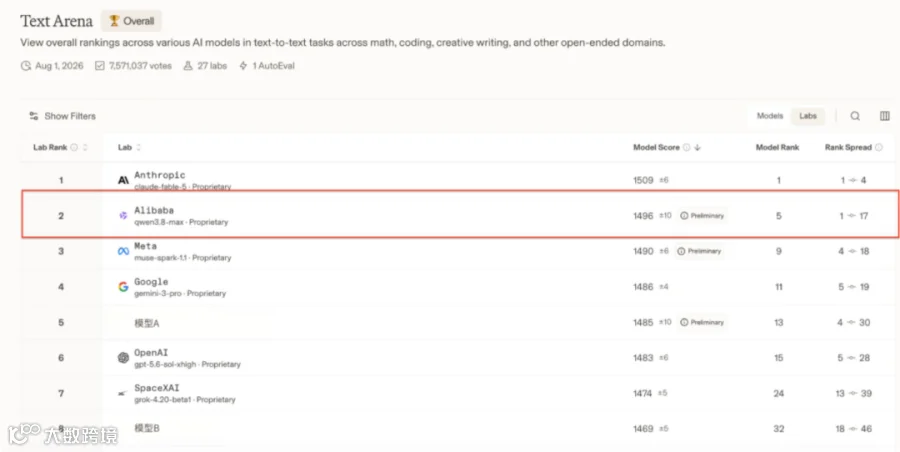The image size is (900, 452).
Task: Click the 13 → 39 rank spread value
Action: pos(854,393)
